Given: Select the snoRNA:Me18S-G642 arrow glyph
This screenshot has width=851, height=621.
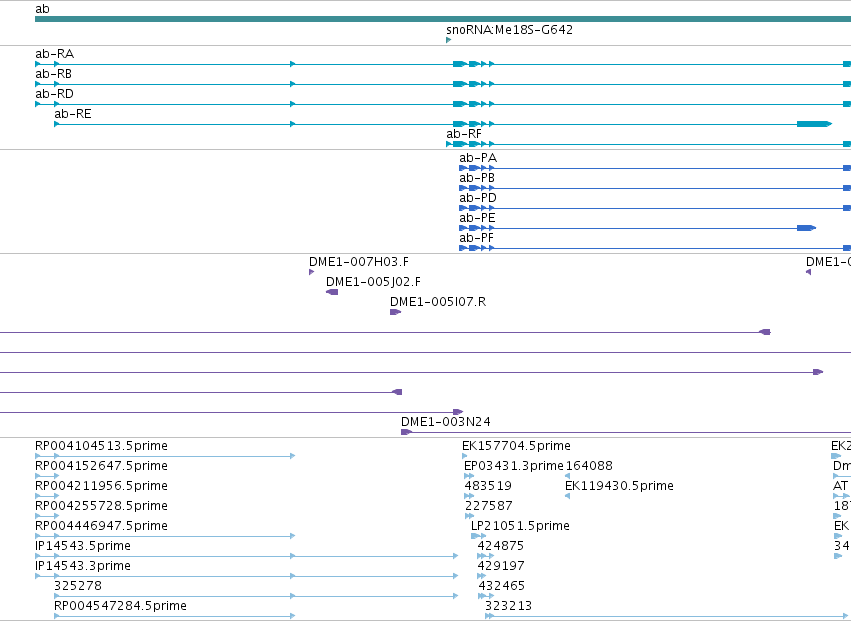Looking at the screenshot, I should tap(448, 40).
